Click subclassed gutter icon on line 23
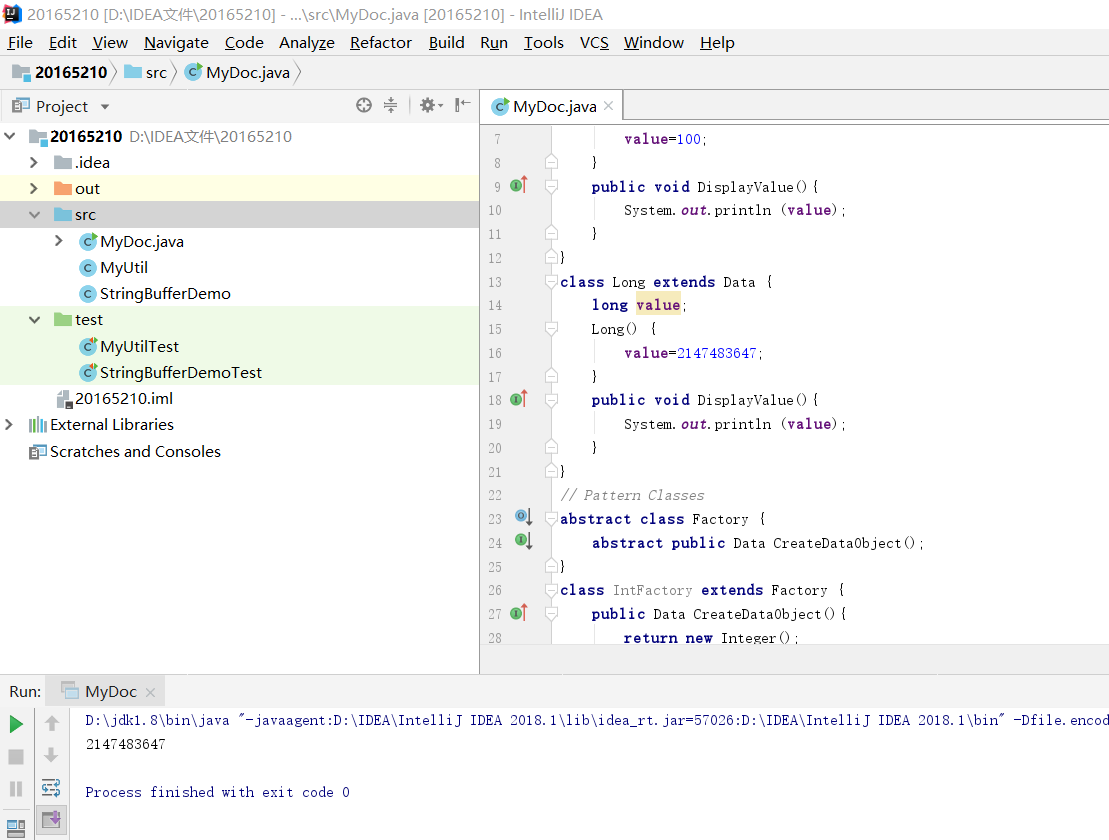The height and width of the screenshot is (840, 1109). point(523,517)
